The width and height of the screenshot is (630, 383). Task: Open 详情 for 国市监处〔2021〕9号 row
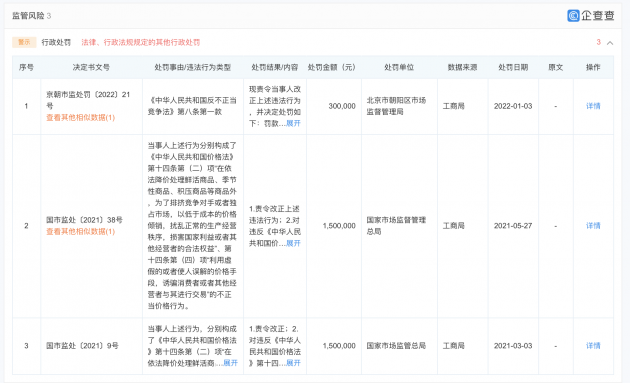[x=593, y=346]
